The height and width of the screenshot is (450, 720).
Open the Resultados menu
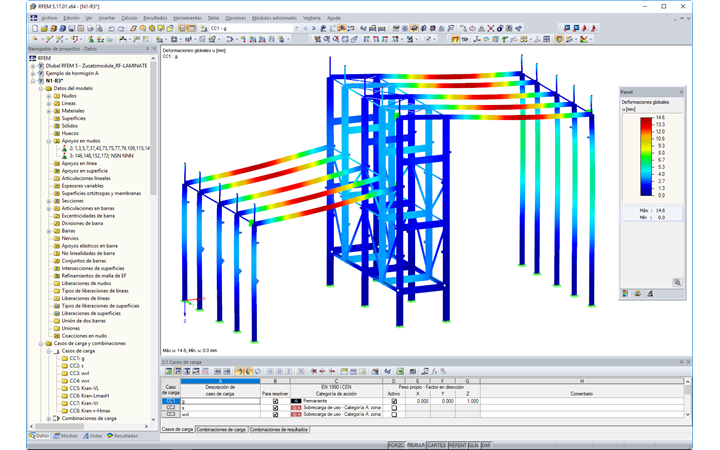155,18
